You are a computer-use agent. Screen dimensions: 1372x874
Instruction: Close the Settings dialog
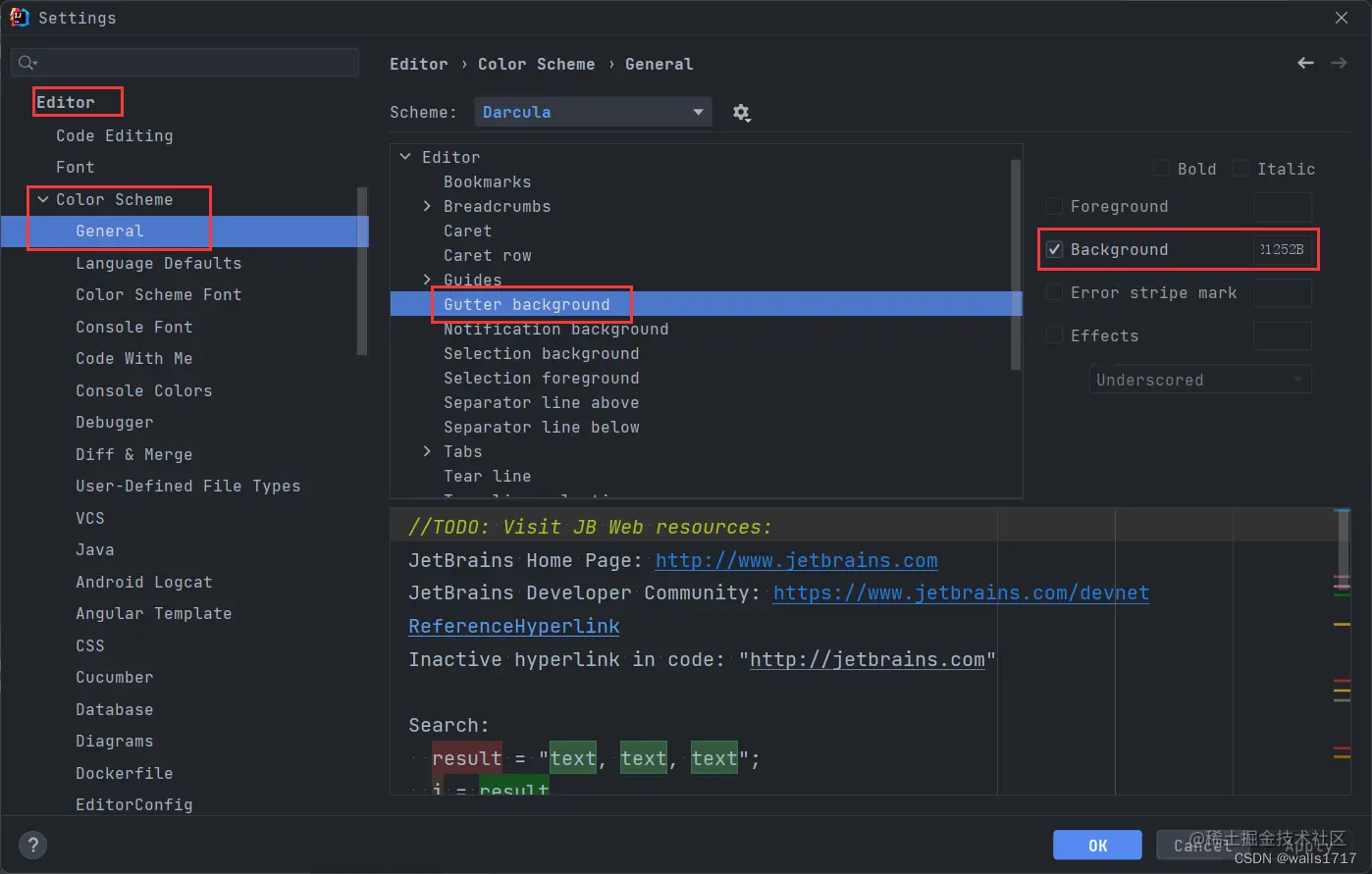[1342, 18]
